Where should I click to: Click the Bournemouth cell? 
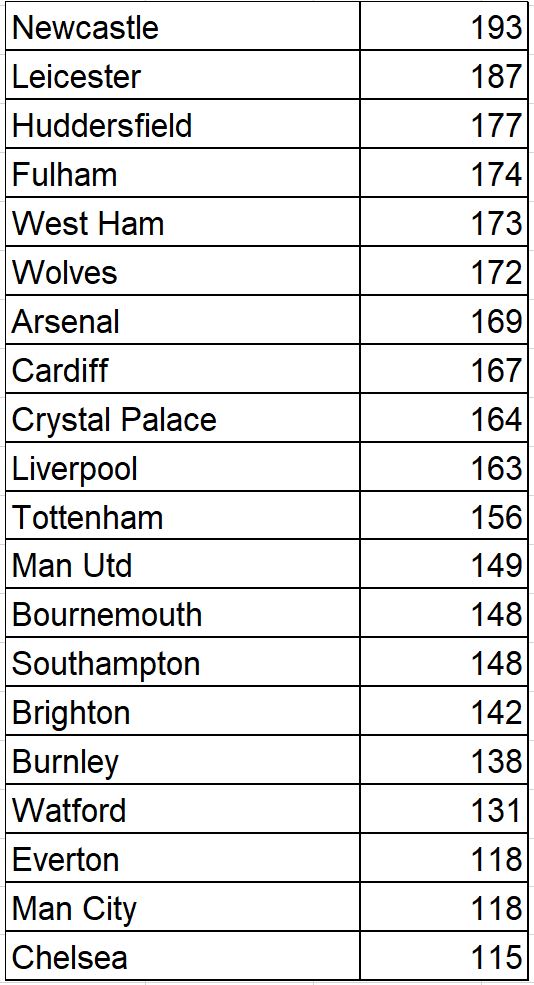click(183, 613)
